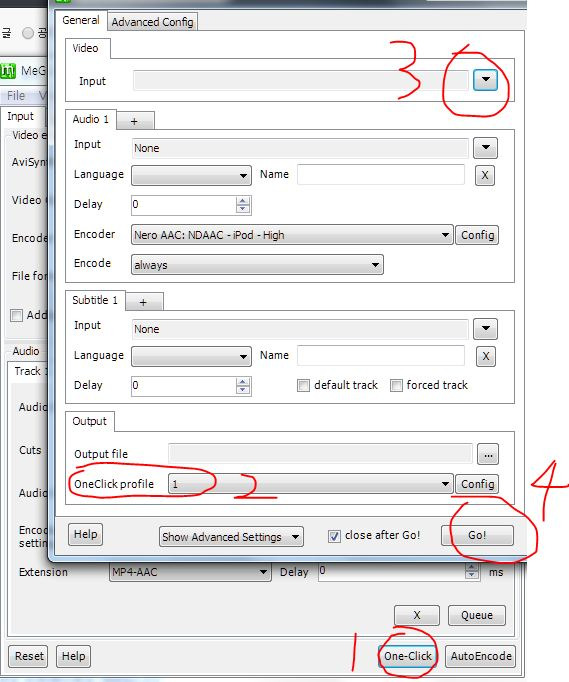Click the Subtitle Name text field
The height and width of the screenshot is (682, 569).
pyautogui.click(x=381, y=355)
